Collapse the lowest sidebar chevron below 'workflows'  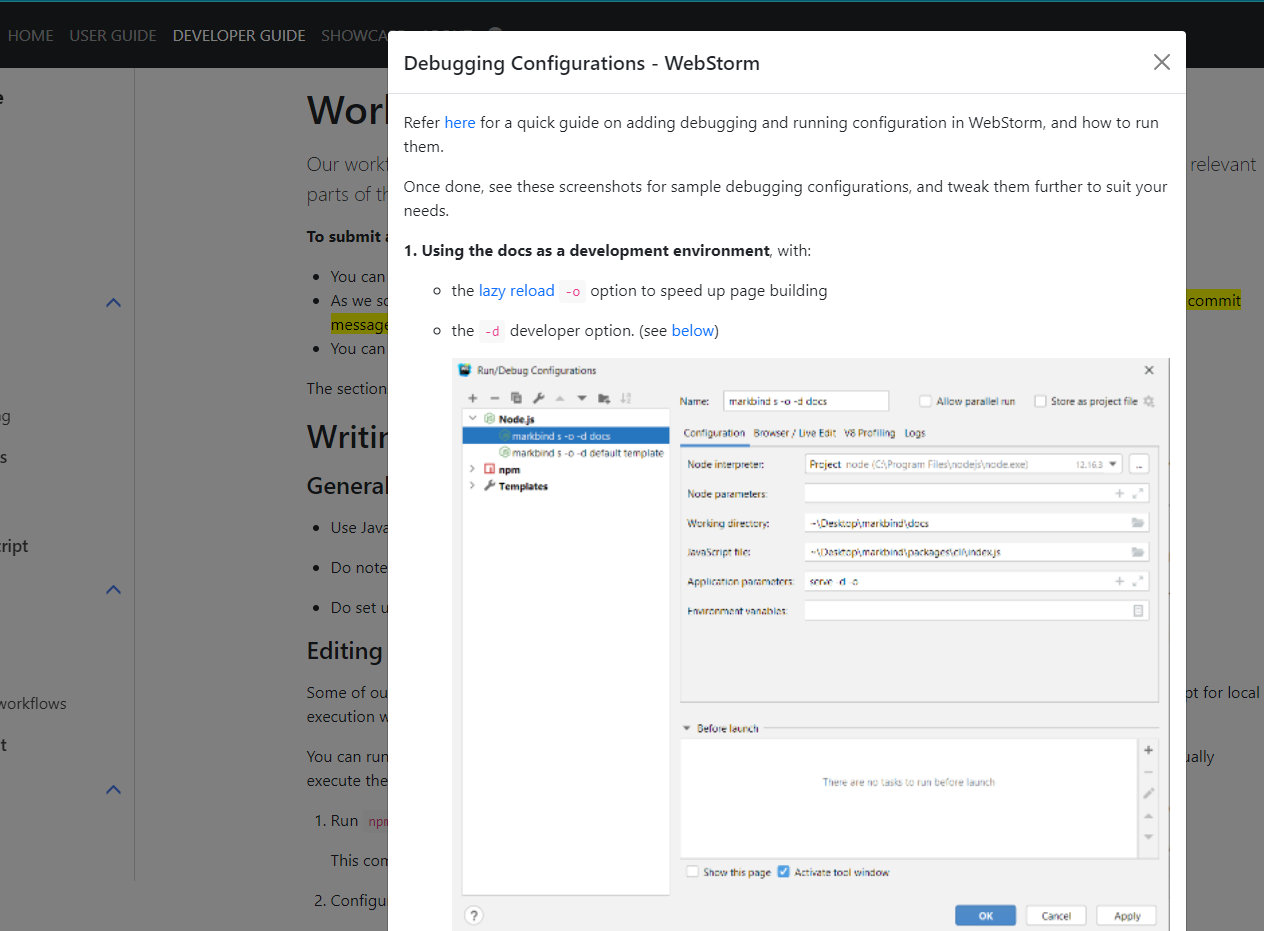(x=114, y=789)
